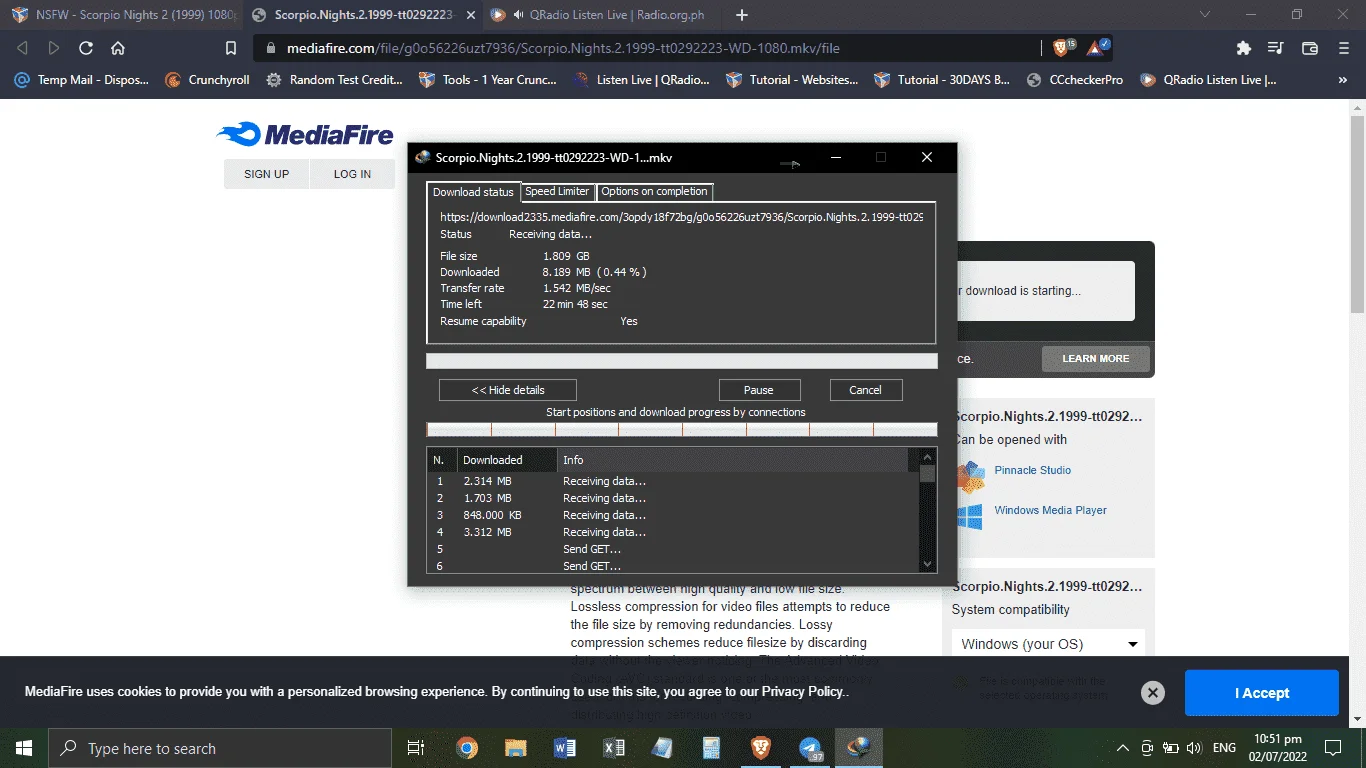This screenshot has width=1366, height=768.
Task: Click the 'N.' column header
Action: (441, 460)
